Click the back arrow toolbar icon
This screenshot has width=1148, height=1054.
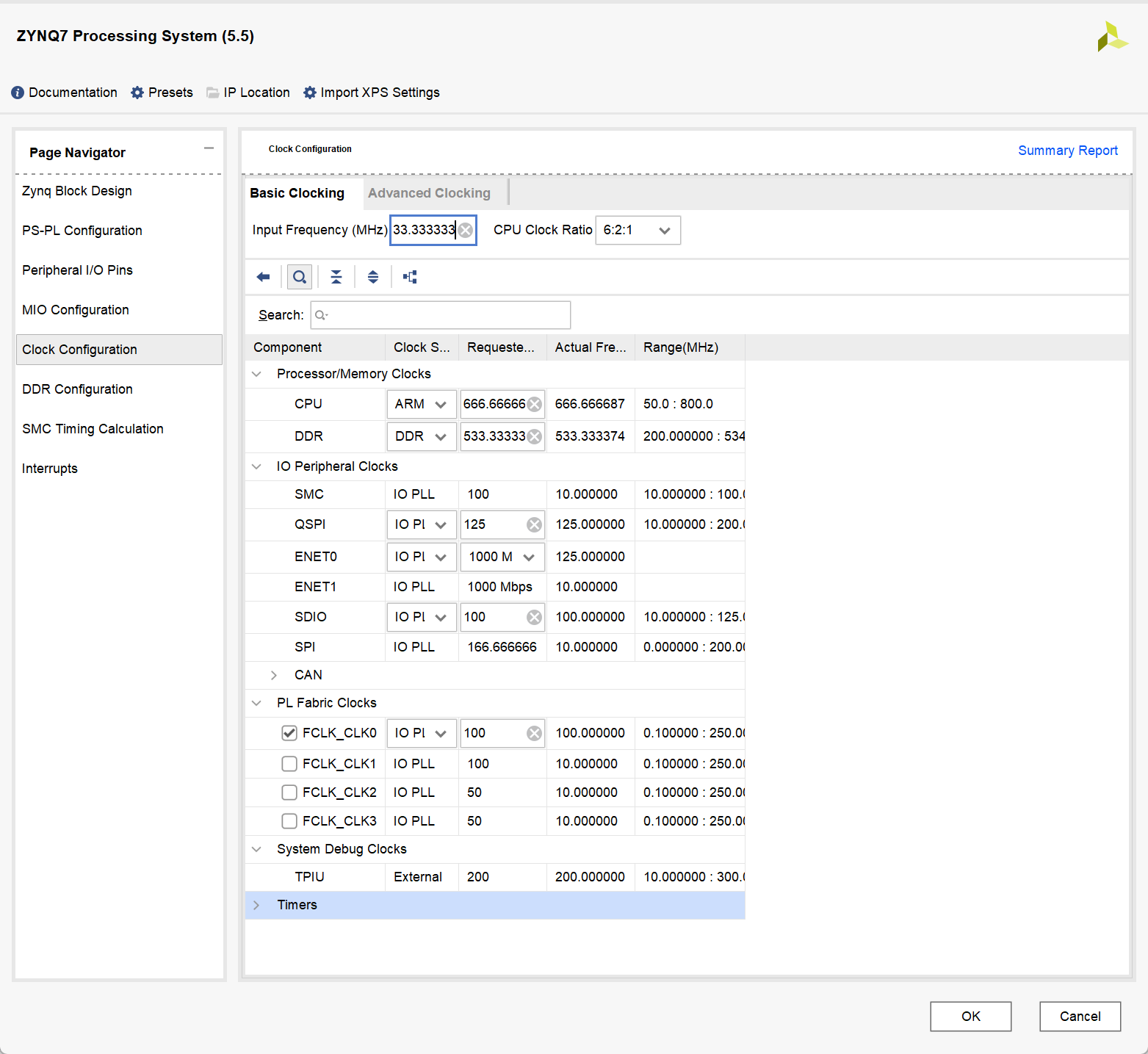point(263,277)
